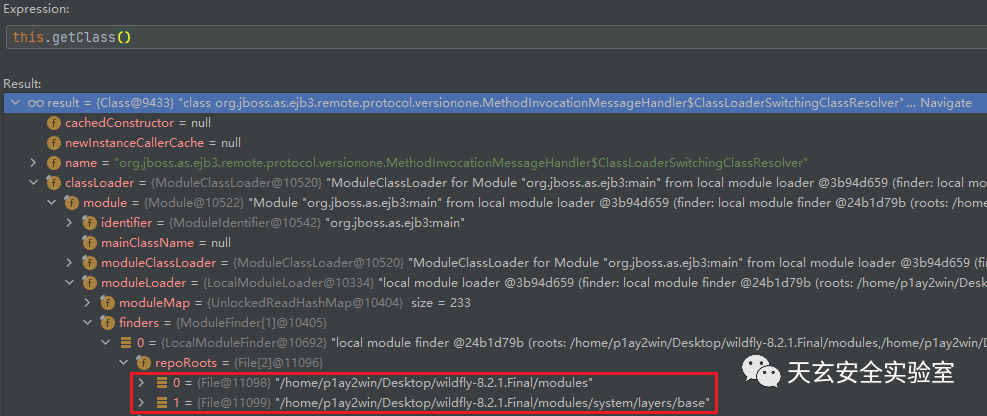Collapse the result root node
This screenshot has height=416, width=987.
15,103
